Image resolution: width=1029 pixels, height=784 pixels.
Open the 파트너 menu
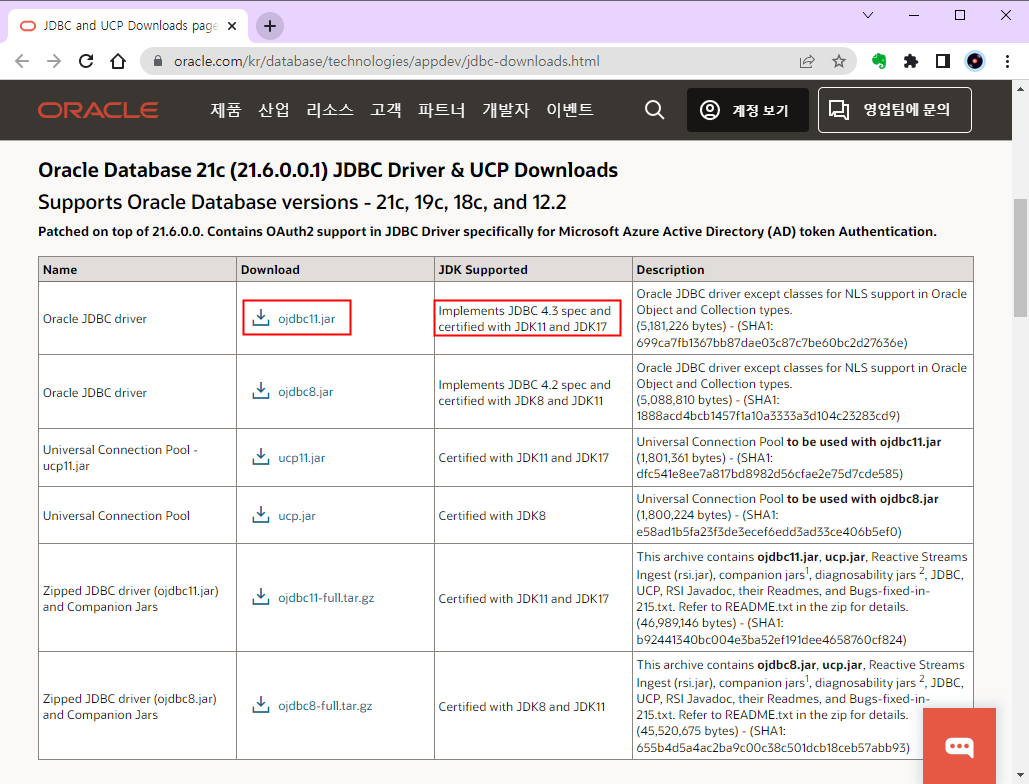click(442, 110)
